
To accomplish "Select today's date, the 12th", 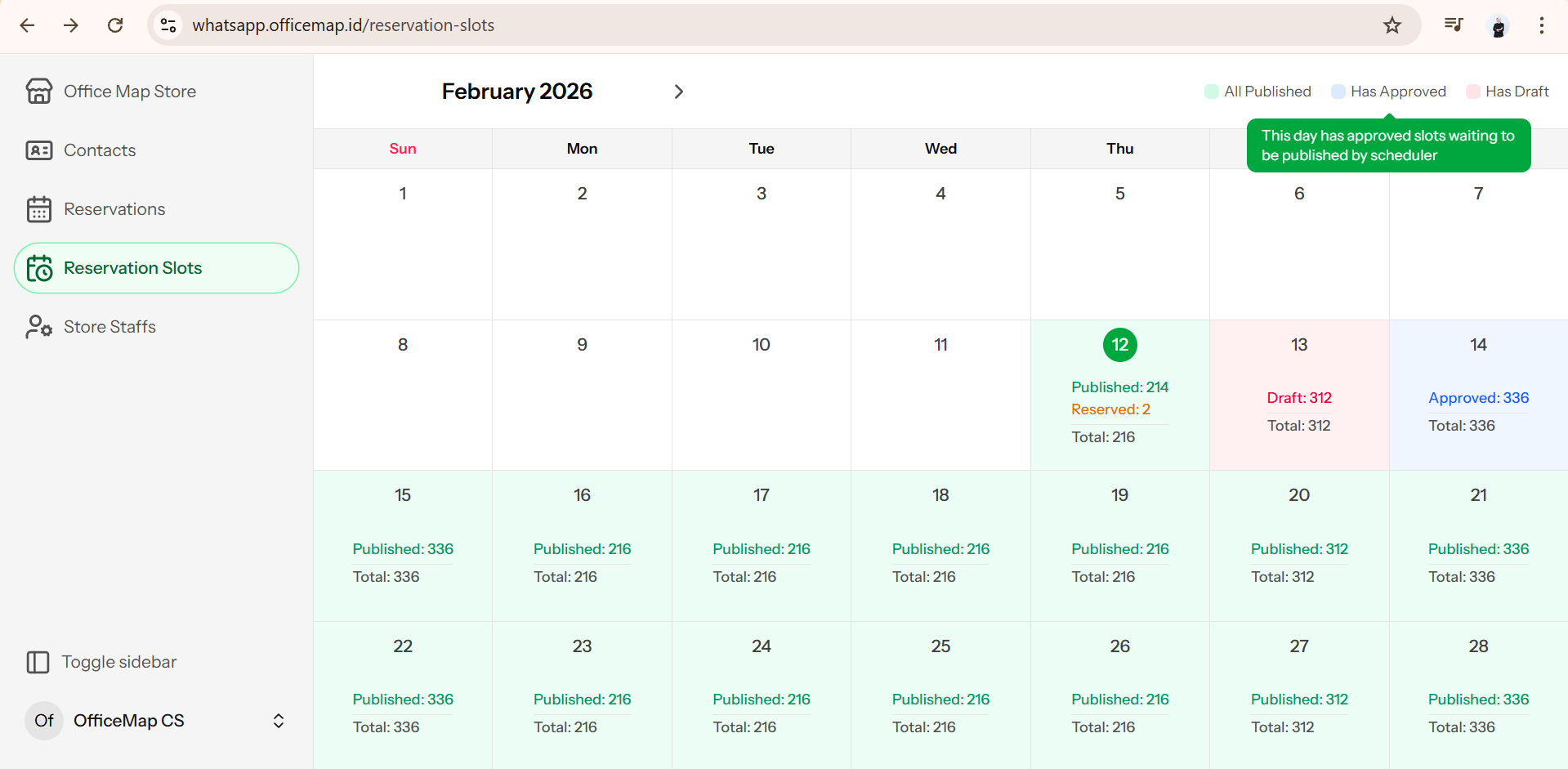I will tap(1119, 345).
